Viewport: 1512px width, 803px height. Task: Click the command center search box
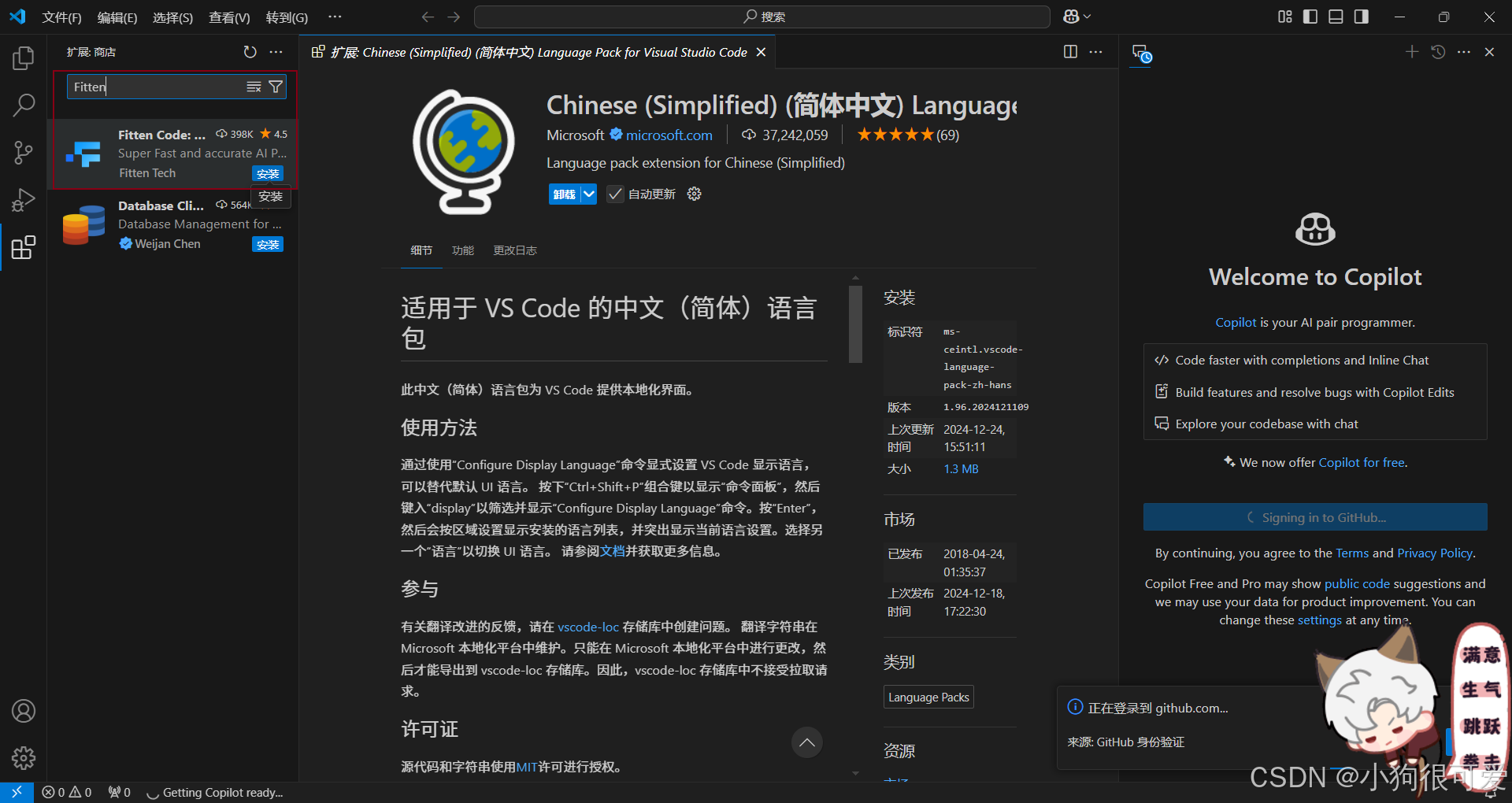click(x=762, y=17)
